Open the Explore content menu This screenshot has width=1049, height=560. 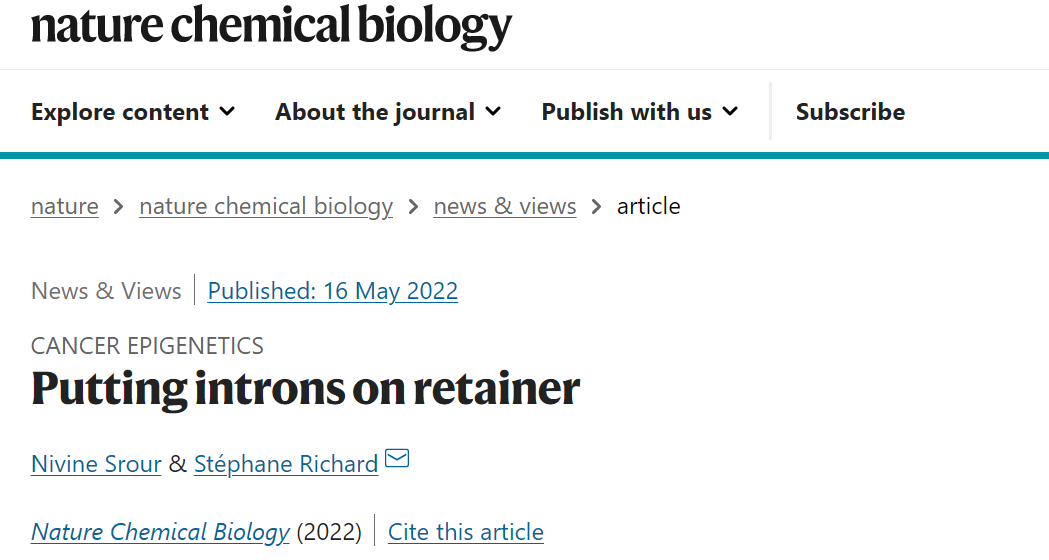pos(120,112)
